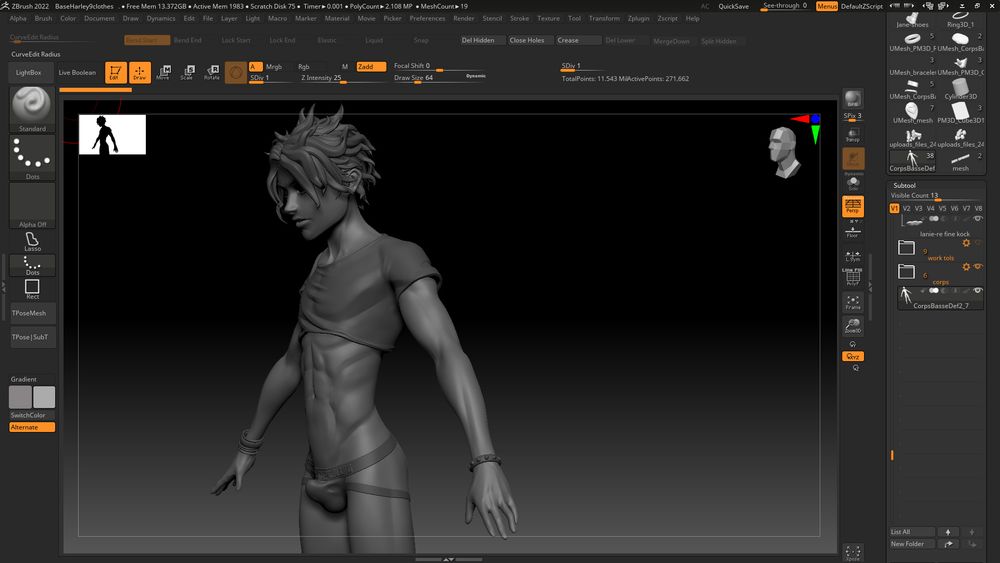Turn on the Floor grid icon

pyautogui.click(x=853, y=230)
